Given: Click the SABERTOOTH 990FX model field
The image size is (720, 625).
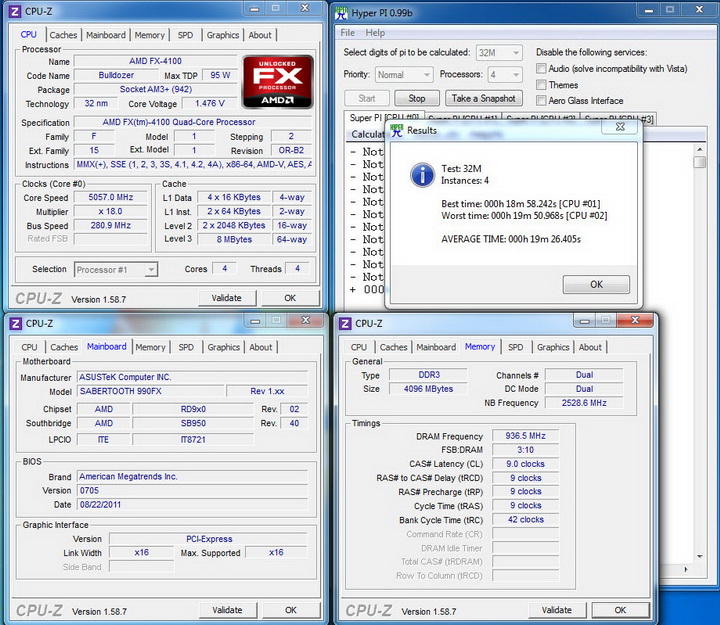Looking at the screenshot, I should pyautogui.click(x=151, y=391).
